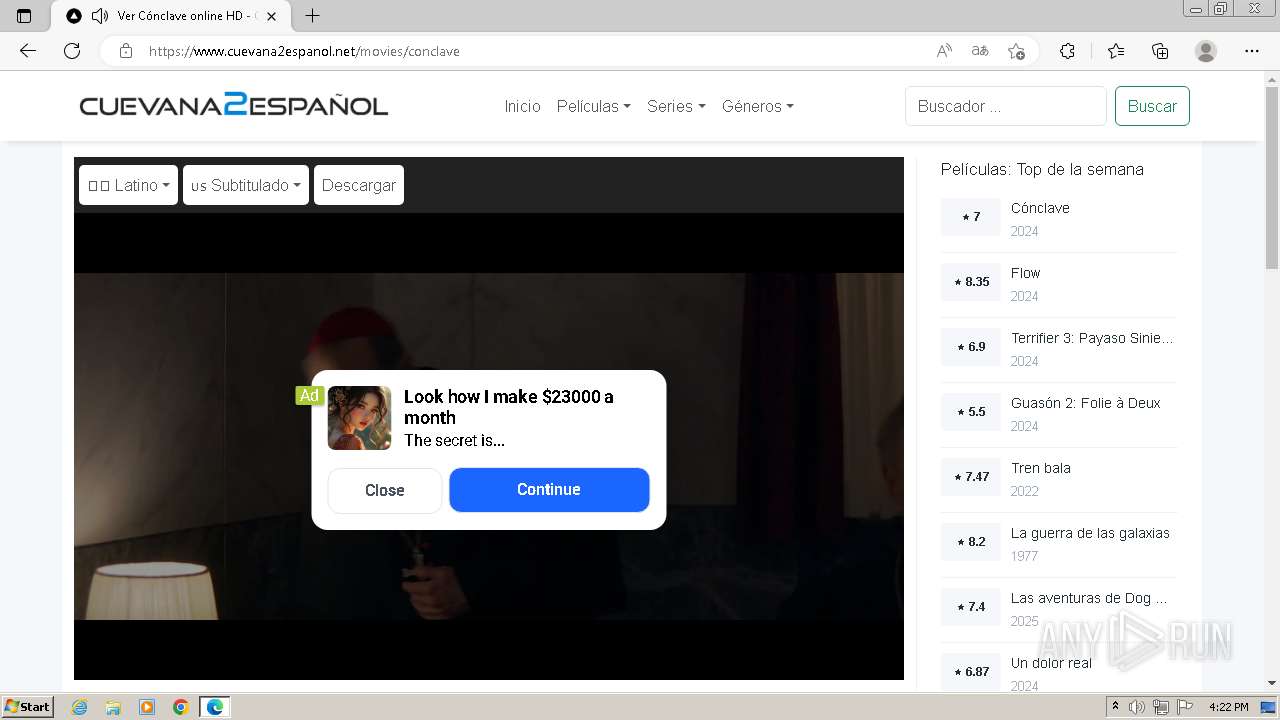Switch to Edge in taskbar
Image resolution: width=1280 pixels, height=720 pixels.
coord(215,707)
